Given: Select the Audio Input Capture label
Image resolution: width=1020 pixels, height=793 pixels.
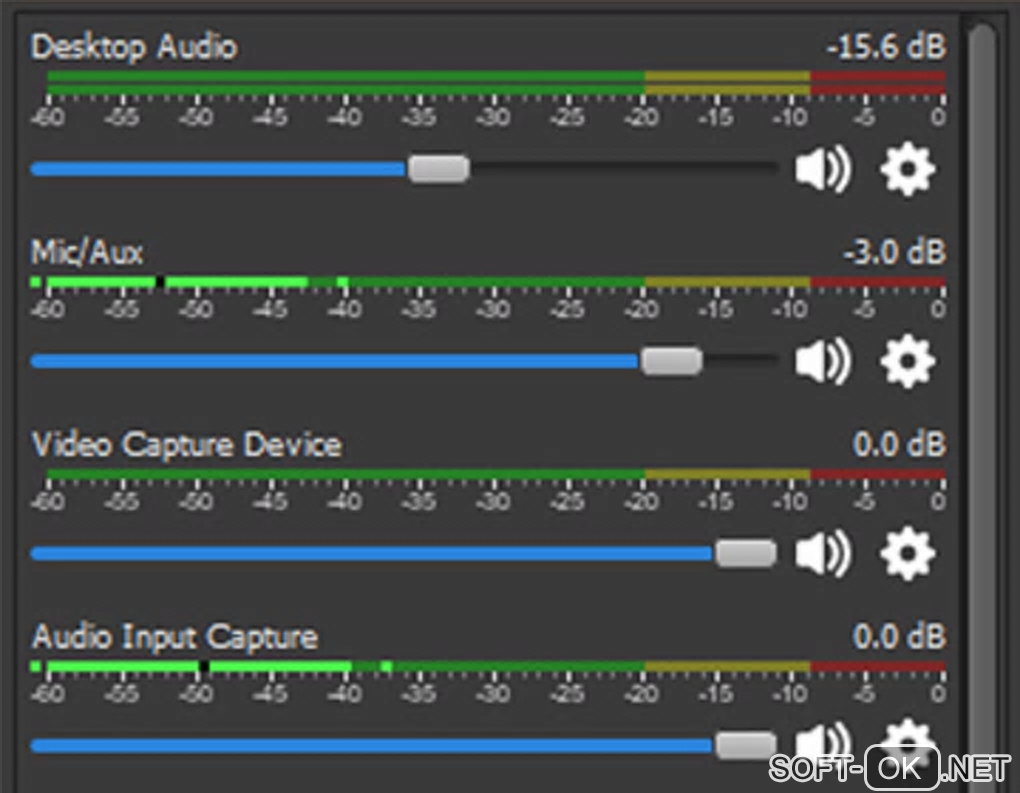Looking at the screenshot, I should (x=174, y=636).
